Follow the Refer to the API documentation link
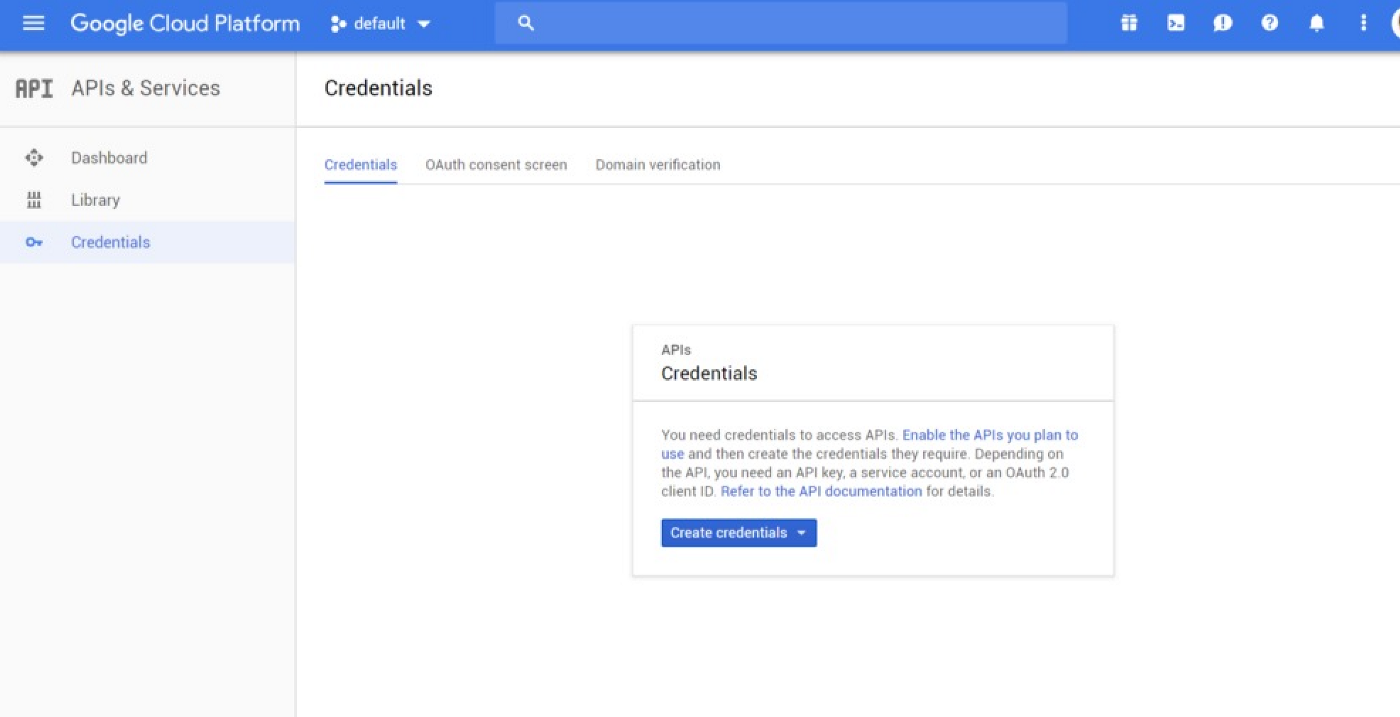 click(821, 491)
